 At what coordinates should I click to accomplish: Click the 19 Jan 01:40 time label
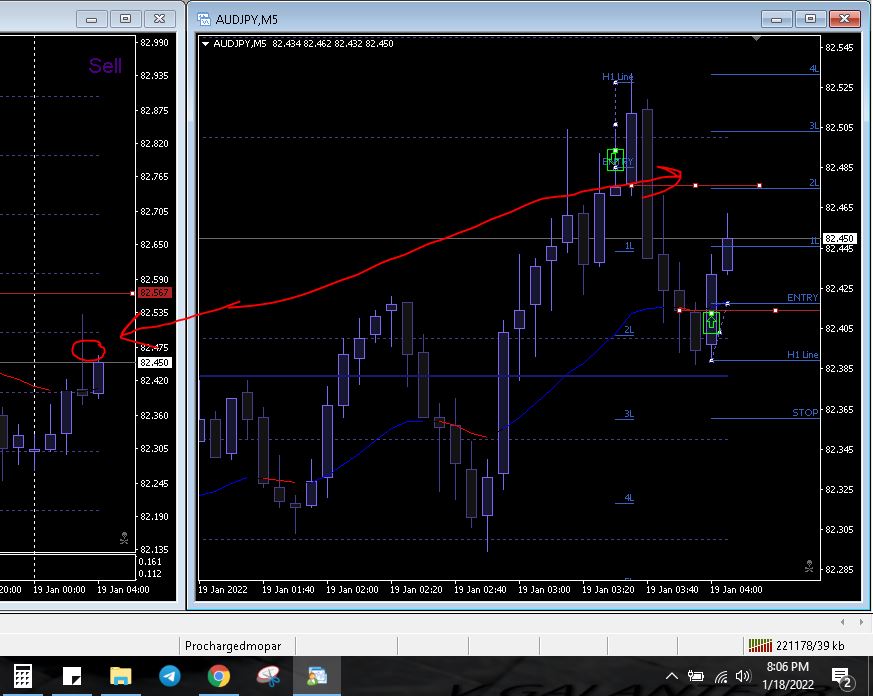click(288, 590)
